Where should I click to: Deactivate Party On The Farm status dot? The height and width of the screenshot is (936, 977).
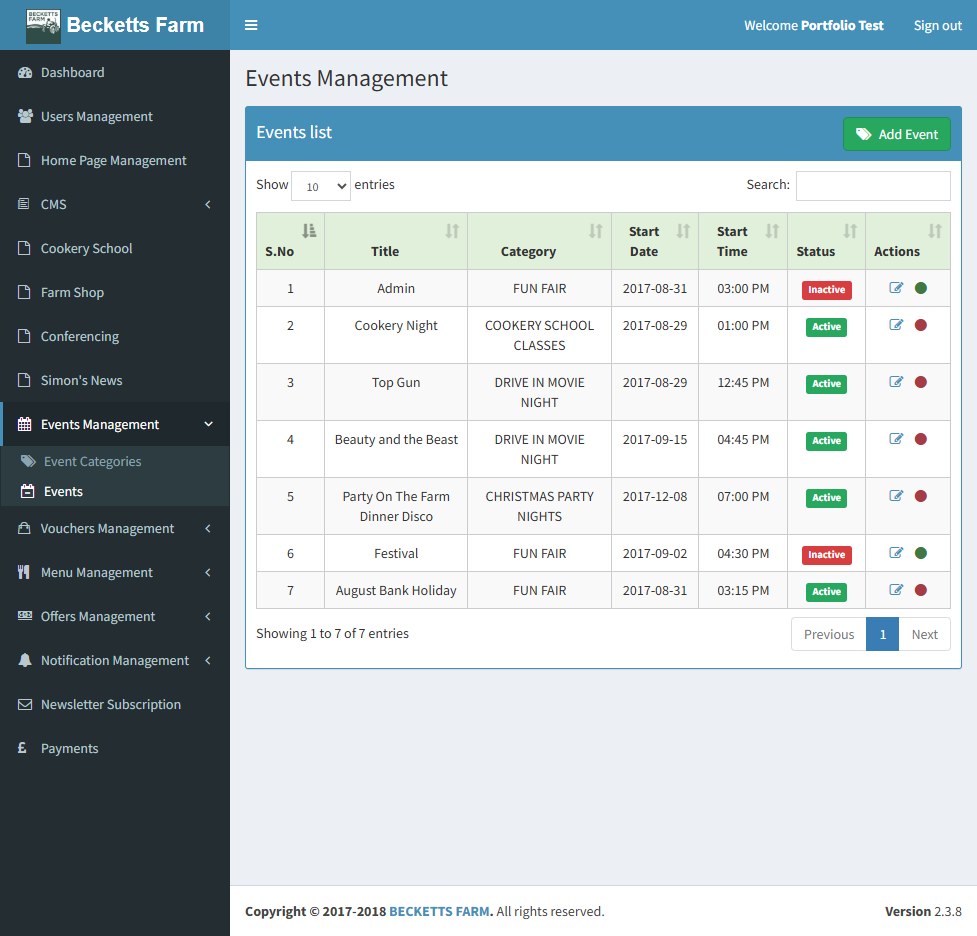921,496
